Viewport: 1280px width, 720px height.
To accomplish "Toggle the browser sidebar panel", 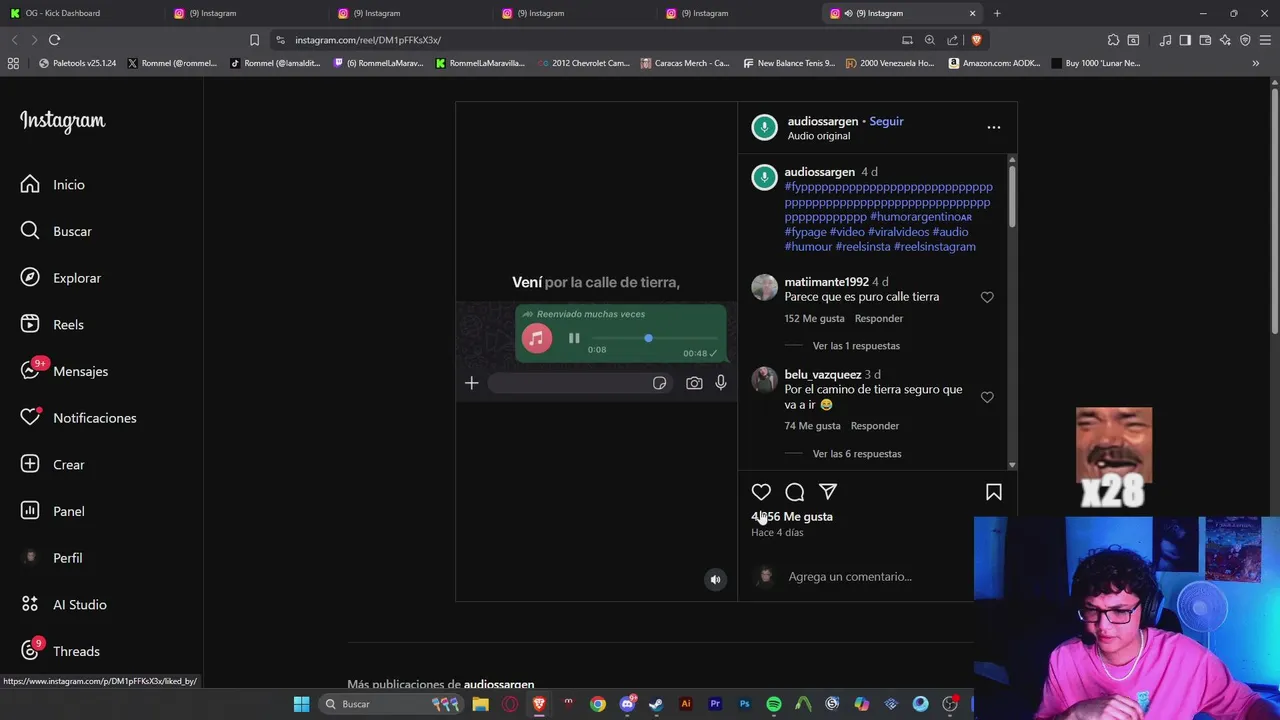I will click(x=1185, y=40).
